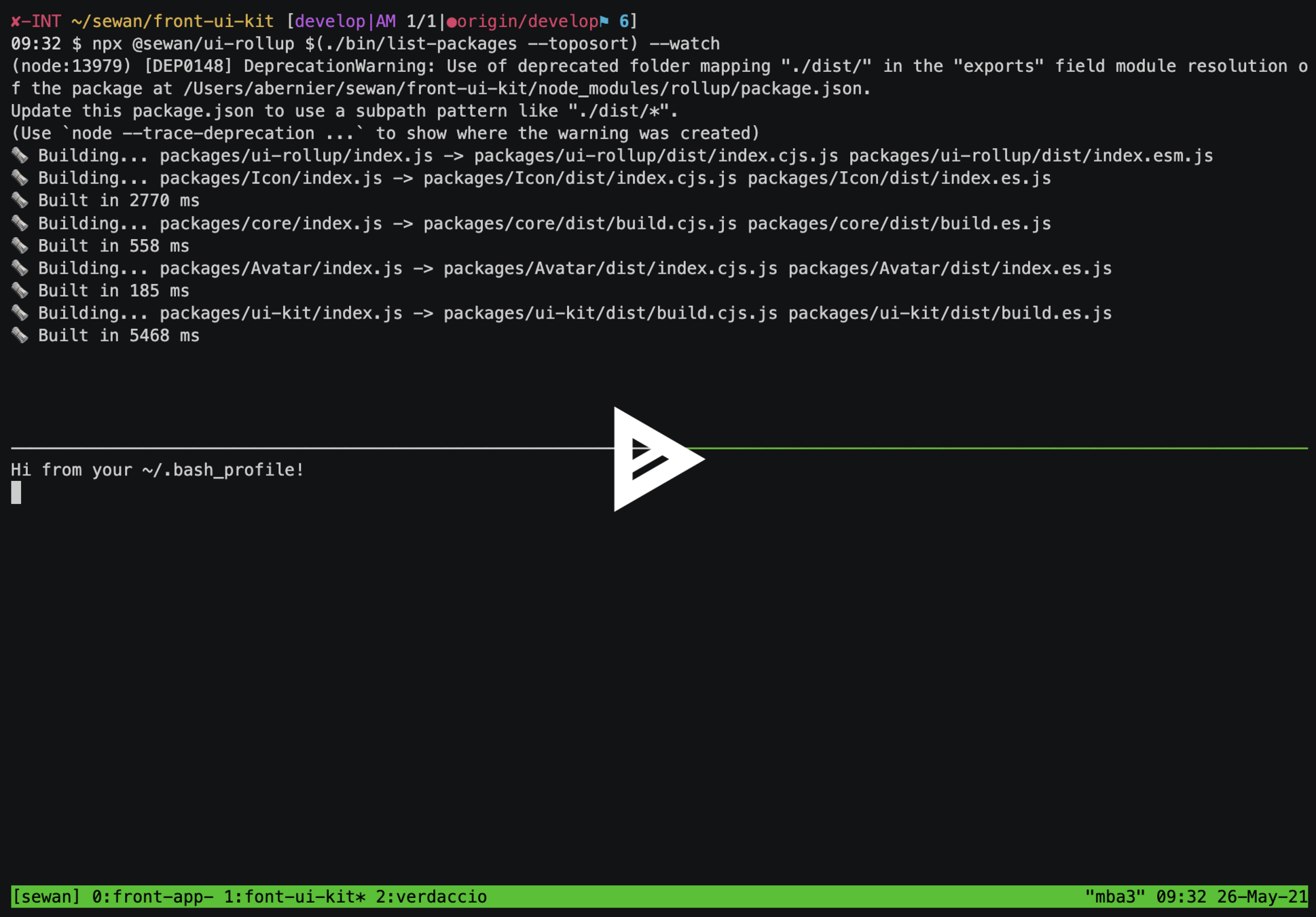Click the emoji beside the ui-rollup Building line
1316x917 pixels.
[20, 156]
